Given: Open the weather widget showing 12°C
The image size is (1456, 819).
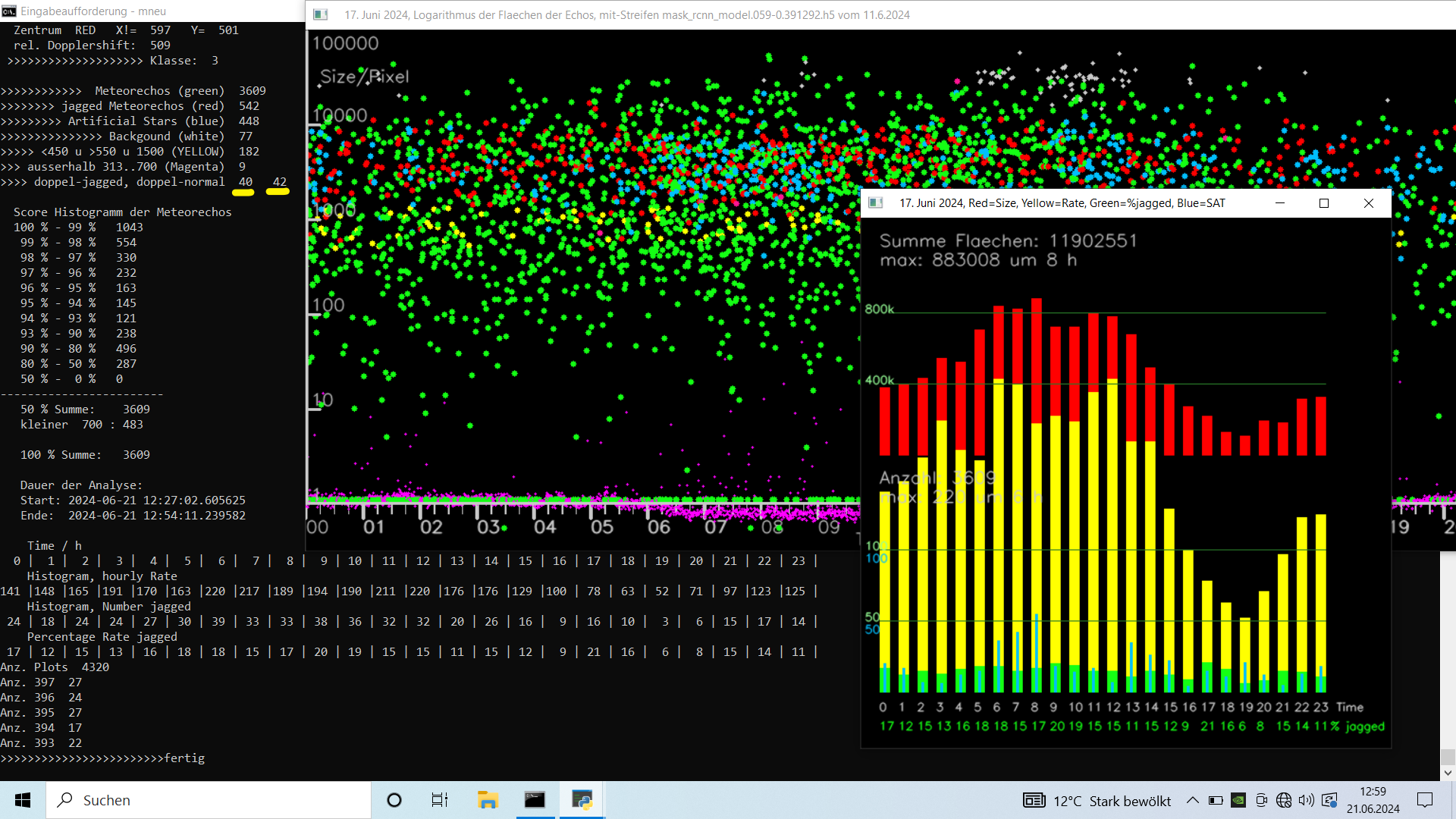Looking at the screenshot, I should 1097,801.
